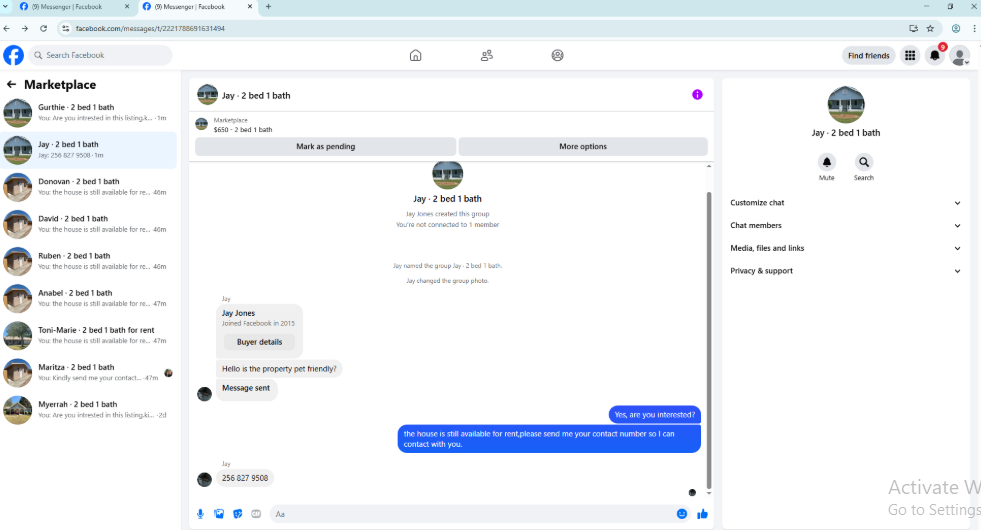Click 'Hello is the property pet friendly?' message

point(279,369)
